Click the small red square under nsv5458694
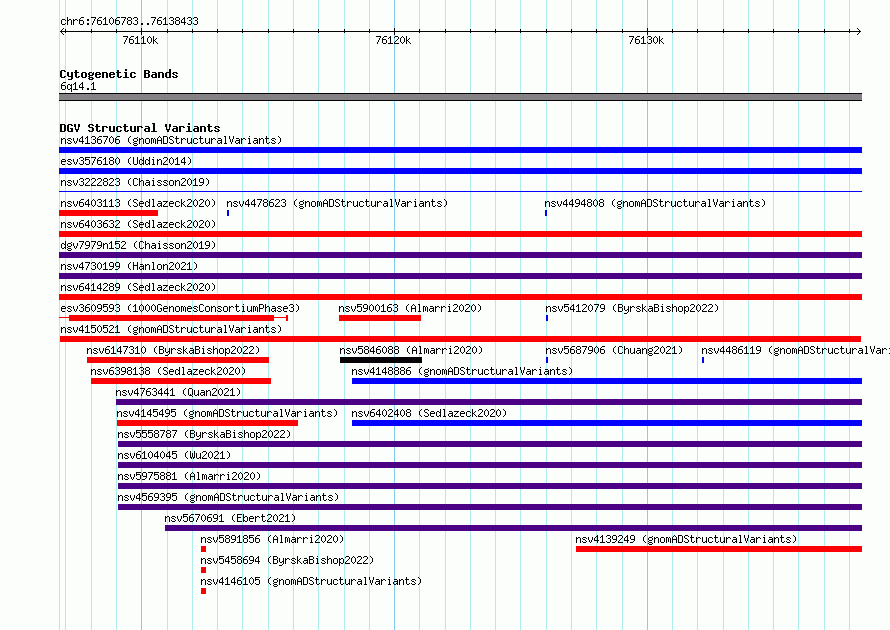The width and height of the screenshot is (890, 630). [203, 570]
